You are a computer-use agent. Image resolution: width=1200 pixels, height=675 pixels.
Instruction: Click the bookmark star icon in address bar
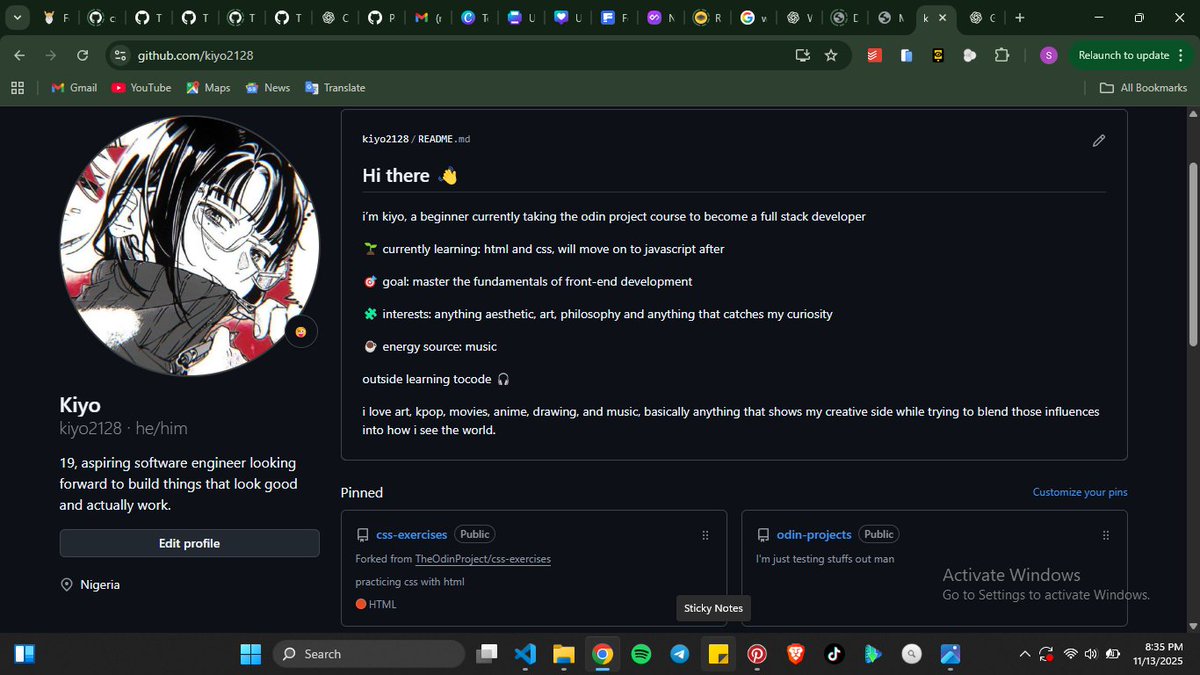pos(831,56)
